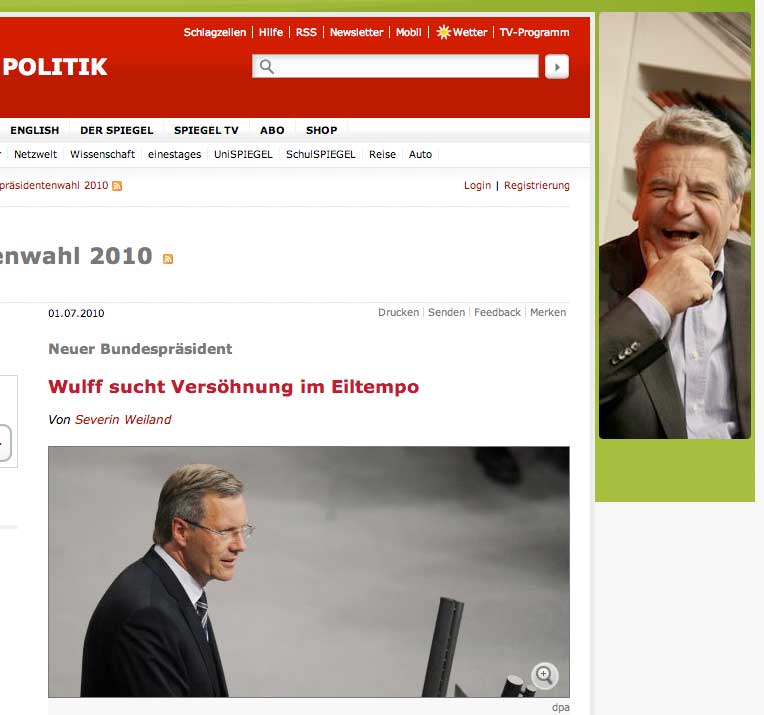
Task: Open the Wetter sun icon link
Action: tap(443, 32)
